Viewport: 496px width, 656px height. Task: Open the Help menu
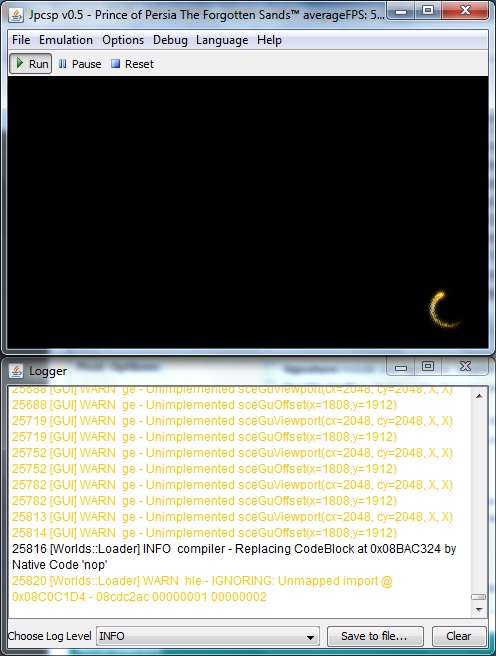click(269, 40)
